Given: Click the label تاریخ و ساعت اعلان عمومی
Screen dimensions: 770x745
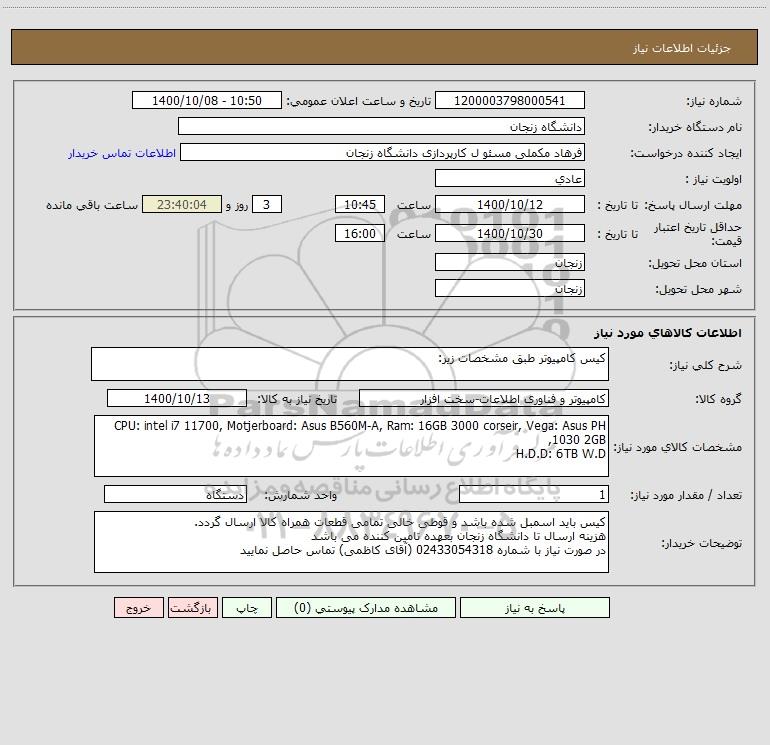Looking at the screenshot, I should pyautogui.click(x=359, y=101).
